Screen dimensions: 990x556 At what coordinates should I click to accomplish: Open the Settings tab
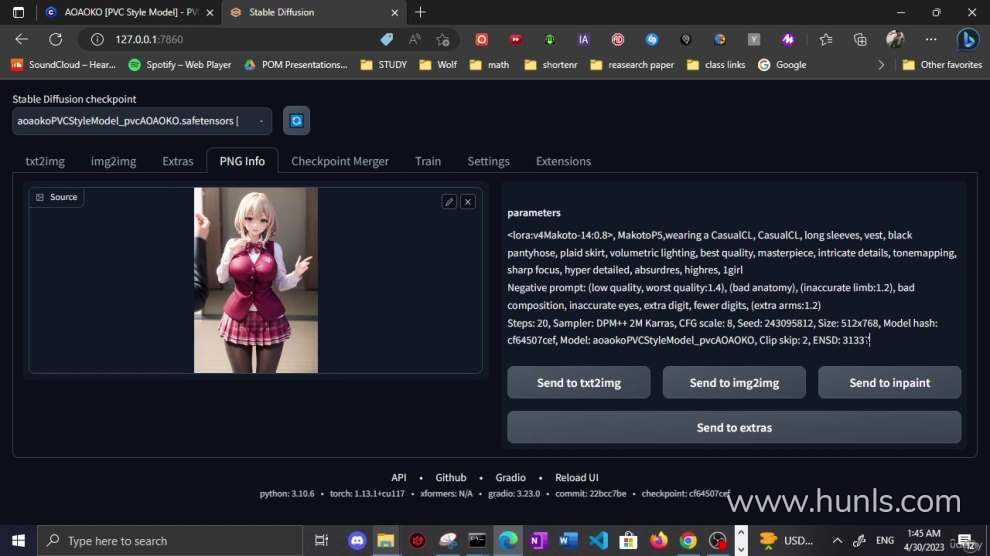point(488,161)
